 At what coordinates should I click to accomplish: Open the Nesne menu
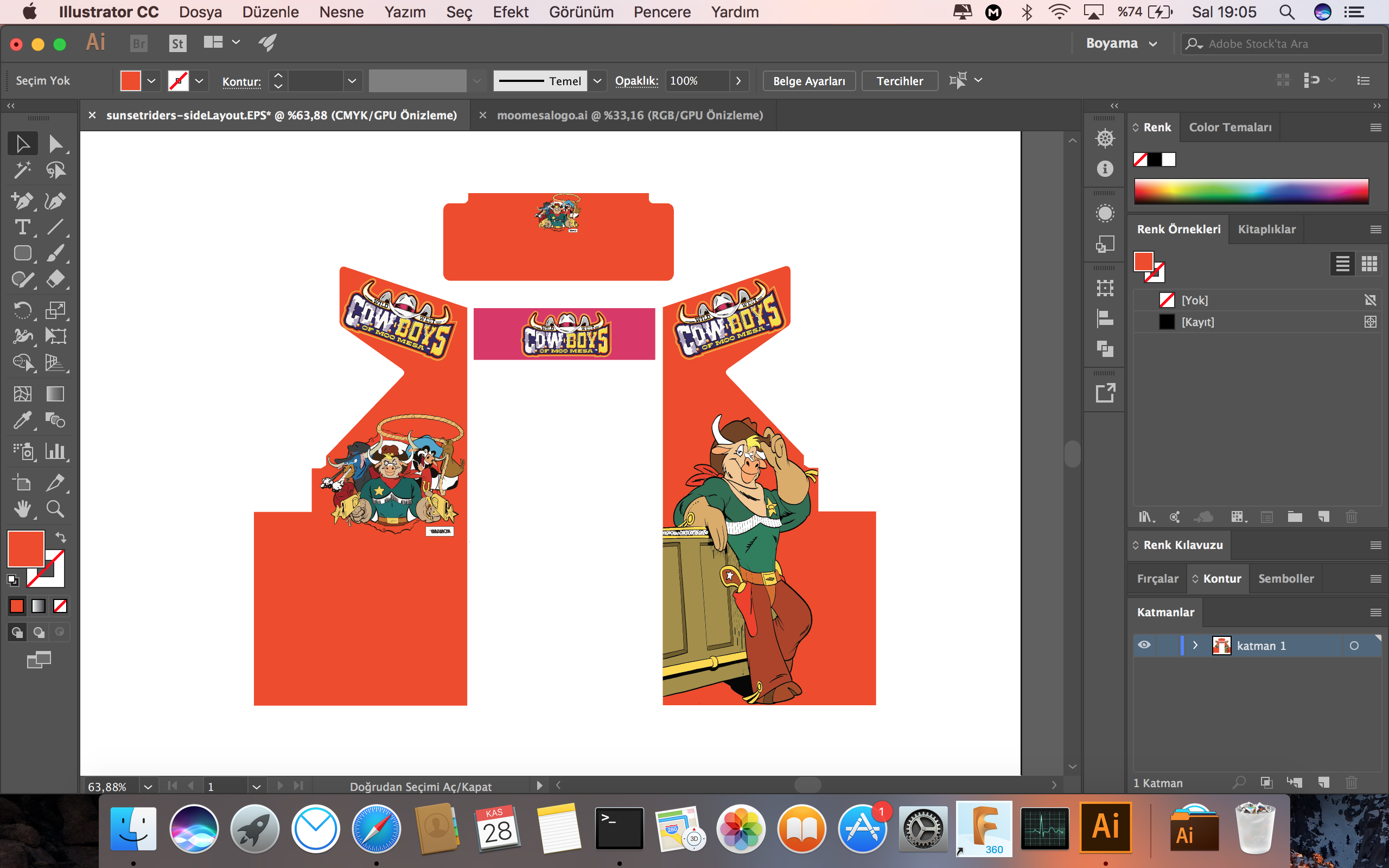[341, 12]
